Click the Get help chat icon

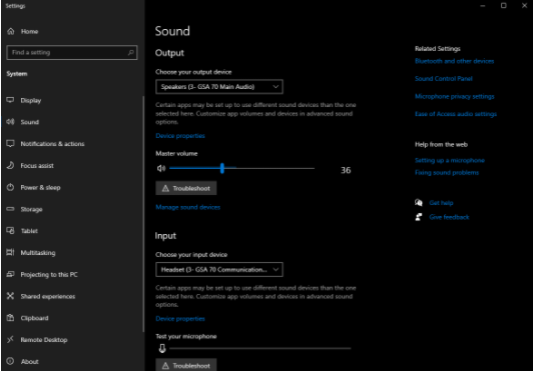coord(419,203)
